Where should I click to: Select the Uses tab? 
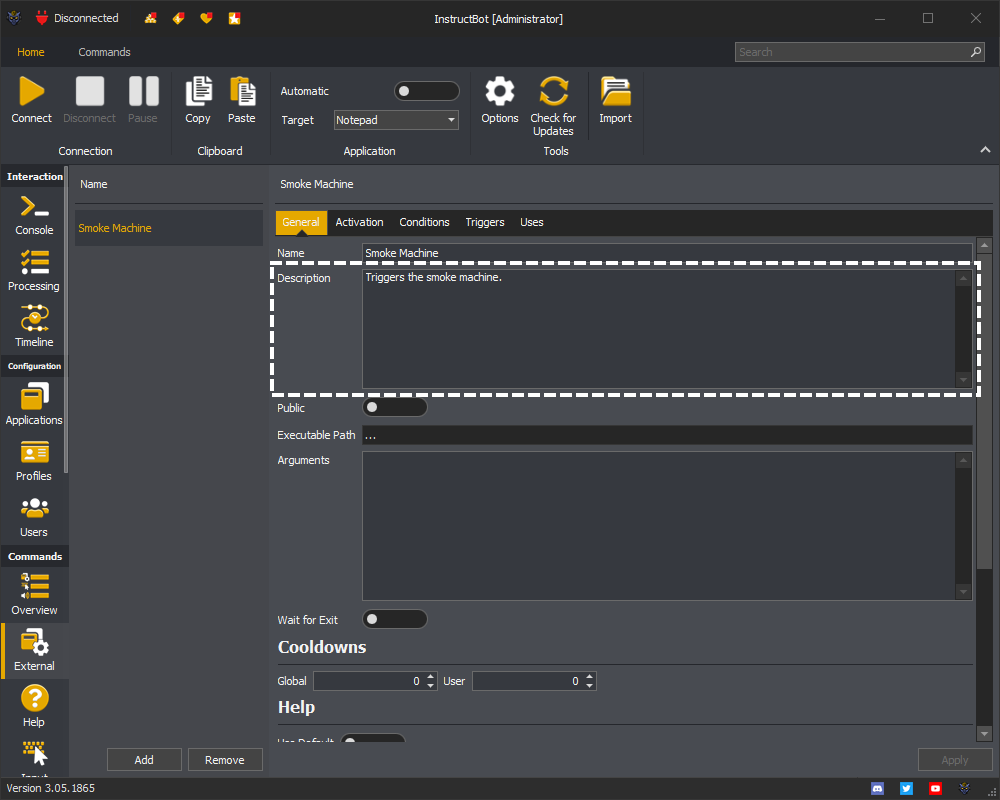pyautogui.click(x=532, y=223)
